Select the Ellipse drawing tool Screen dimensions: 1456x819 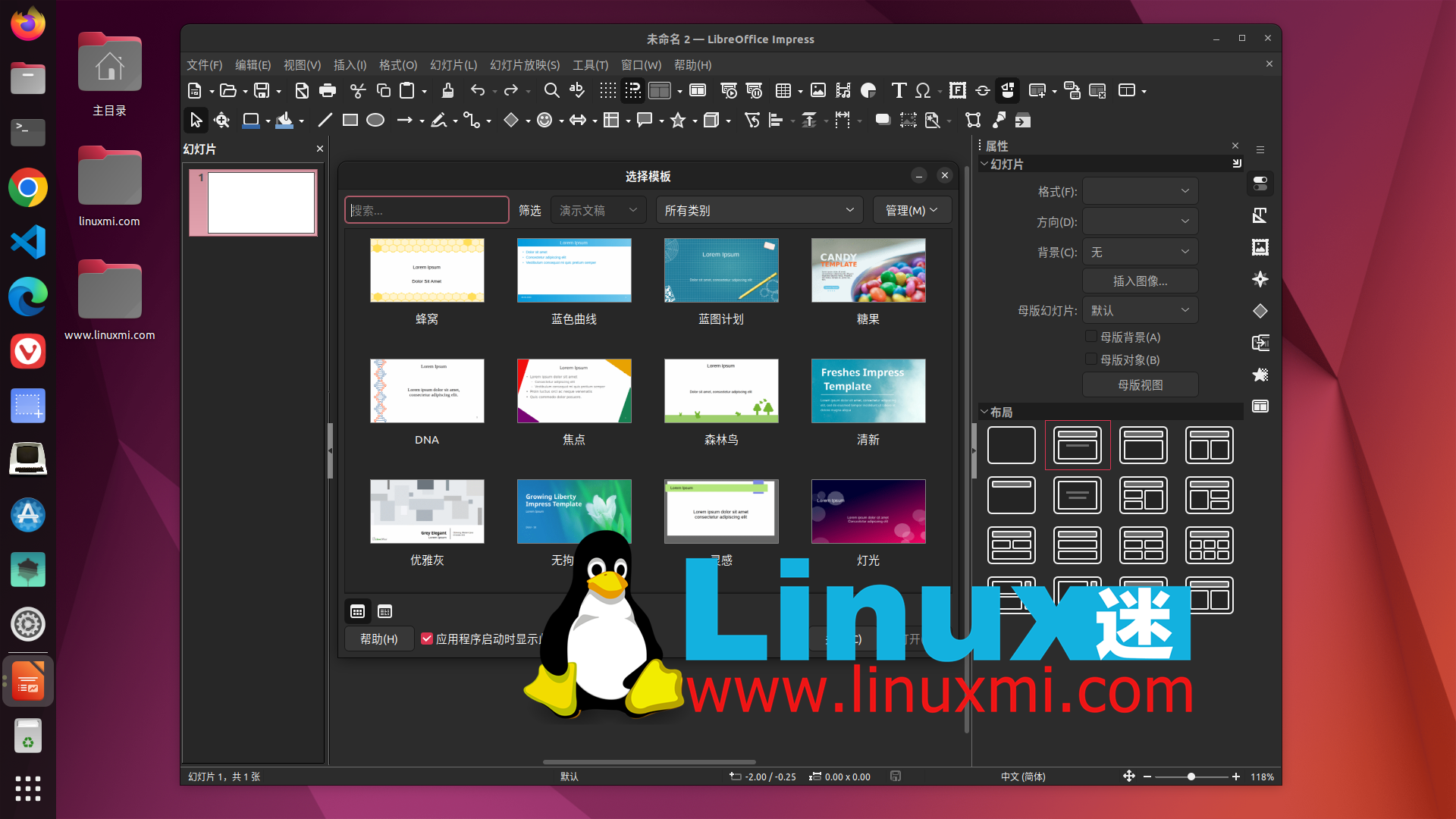click(375, 120)
